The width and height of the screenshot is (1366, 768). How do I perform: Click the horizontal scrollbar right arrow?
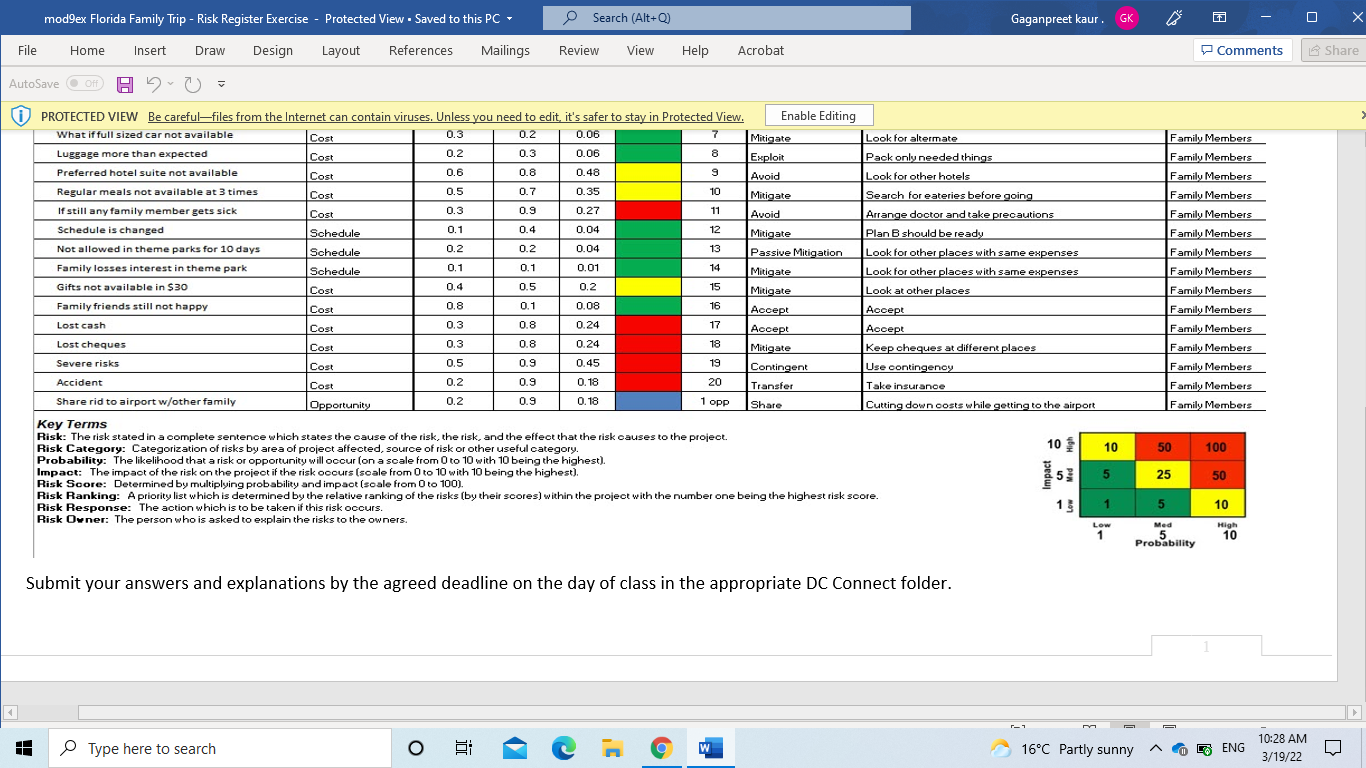pyautogui.click(x=1355, y=713)
